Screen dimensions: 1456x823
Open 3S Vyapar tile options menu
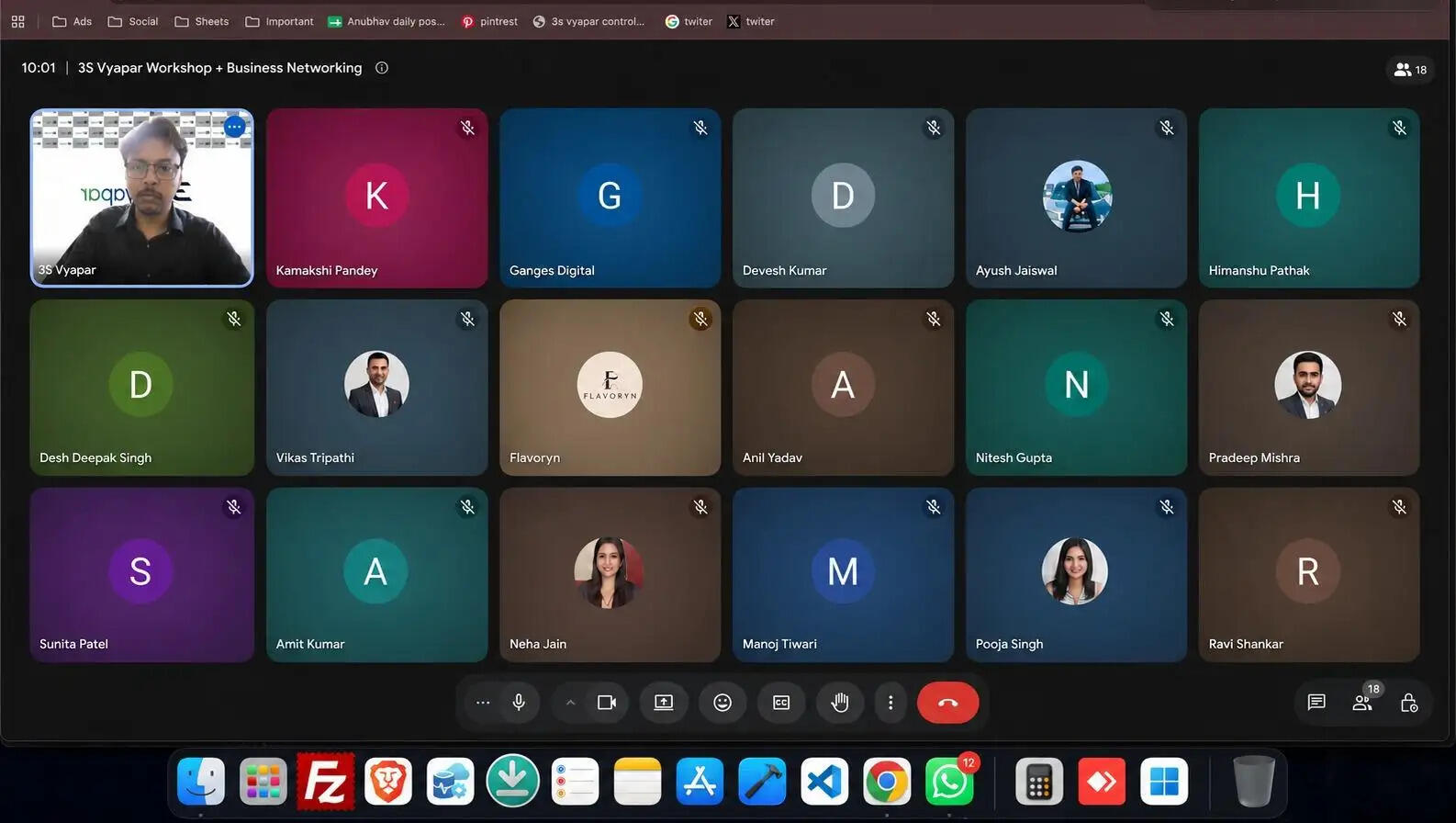tap(235, 127)
